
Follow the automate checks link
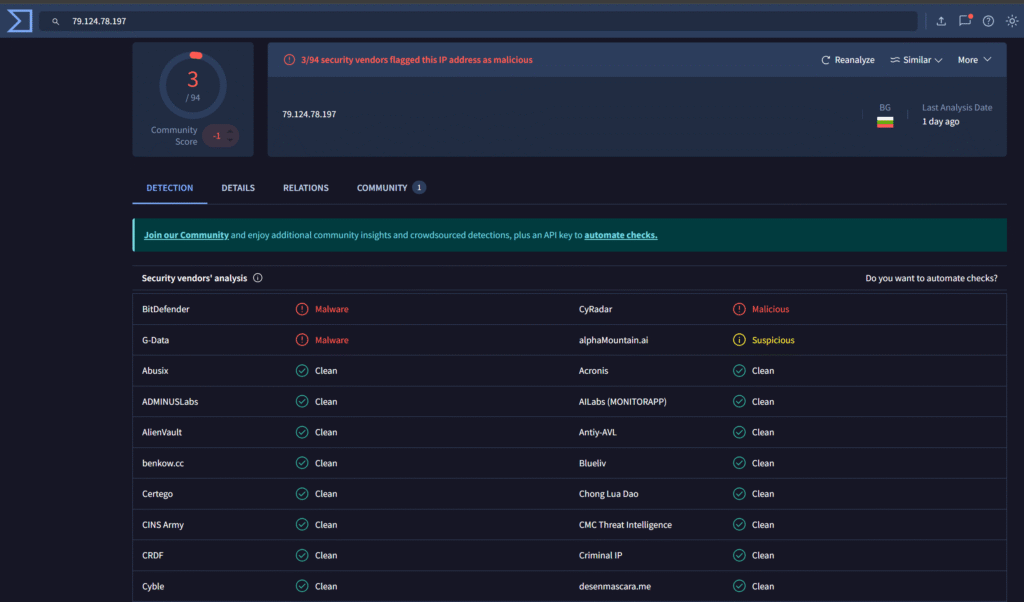tap(620, 235)
